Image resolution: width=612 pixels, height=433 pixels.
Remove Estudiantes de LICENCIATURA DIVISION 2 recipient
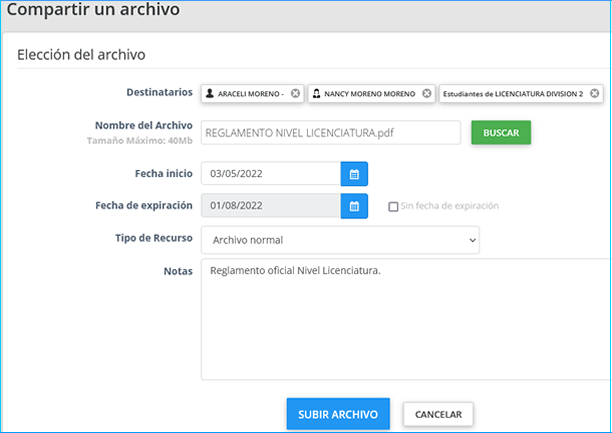coord(594,93)
